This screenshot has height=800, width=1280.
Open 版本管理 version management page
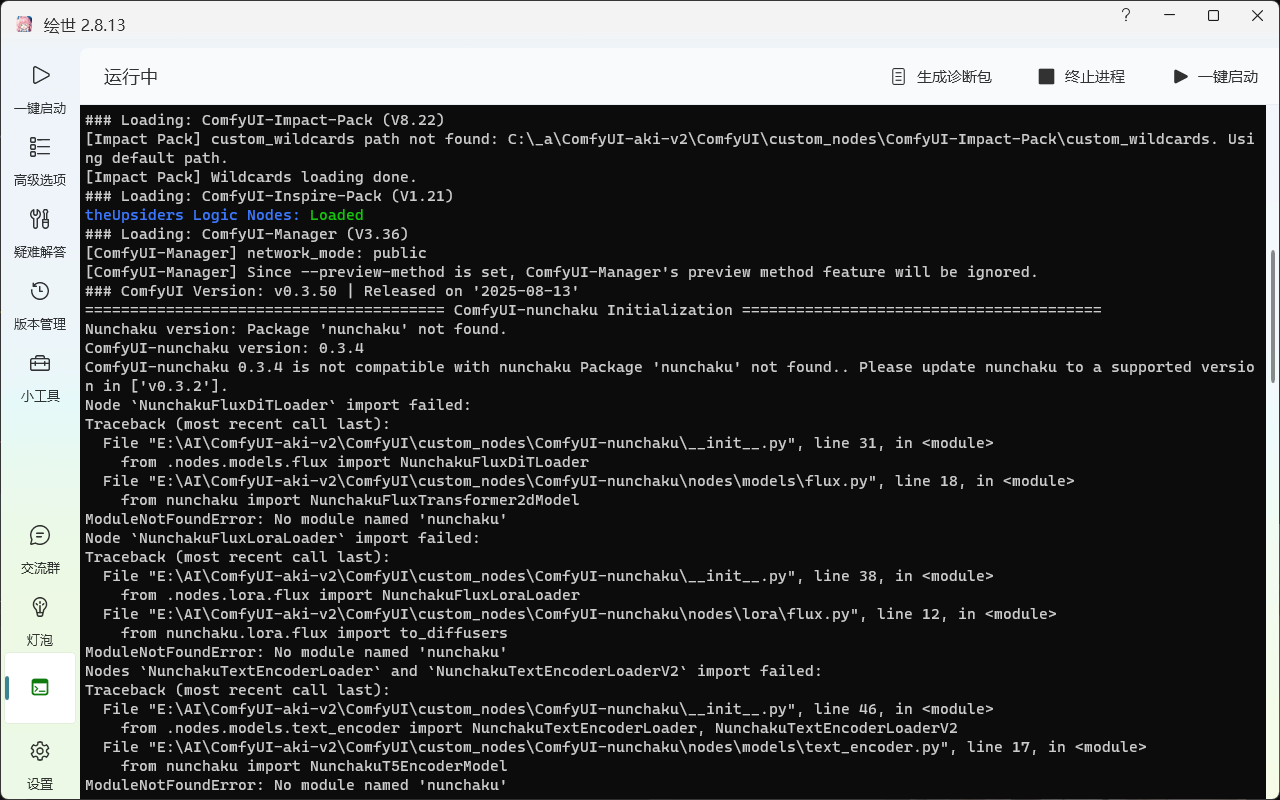click(x=40, y=306)
